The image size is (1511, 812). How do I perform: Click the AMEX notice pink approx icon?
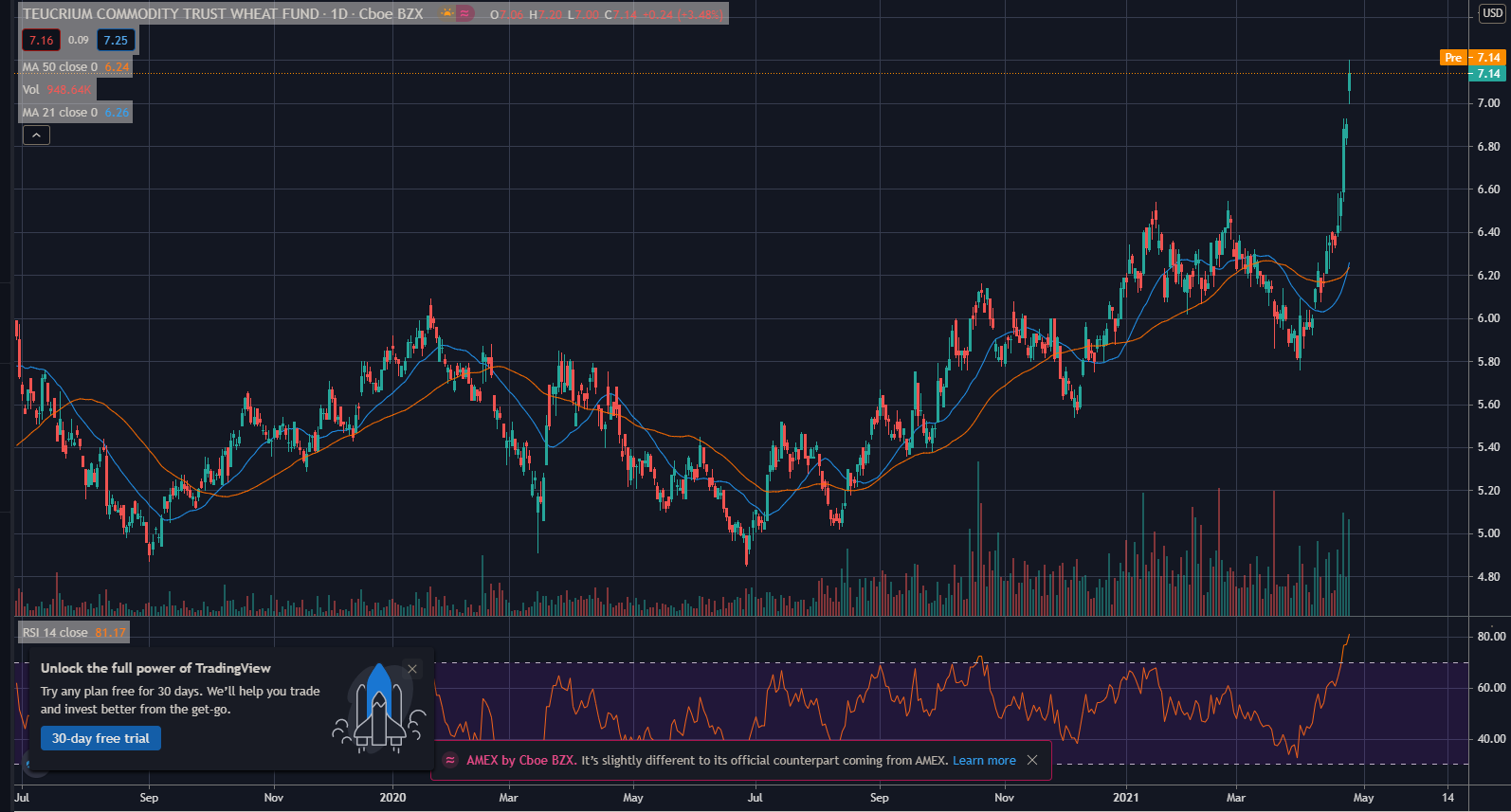pos(450,760)
